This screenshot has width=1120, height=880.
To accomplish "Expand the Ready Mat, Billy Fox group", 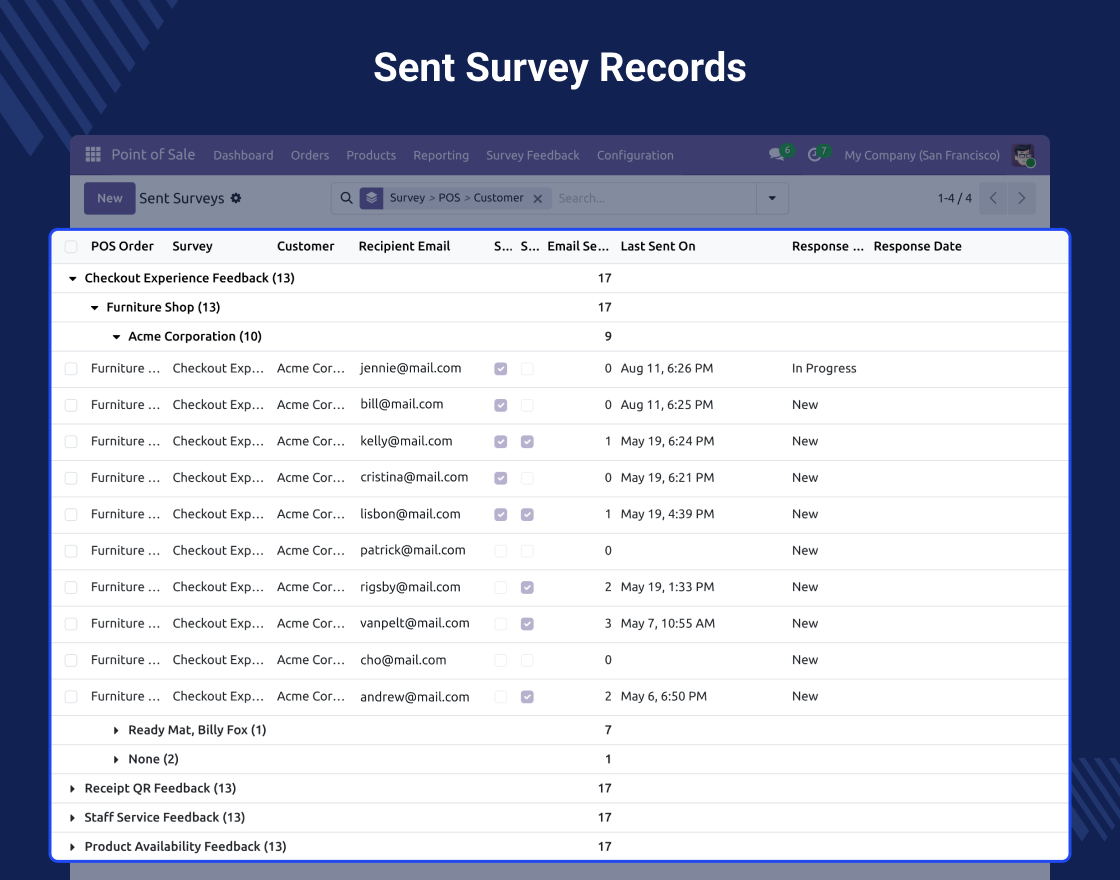I will click(x=116, y=730).
